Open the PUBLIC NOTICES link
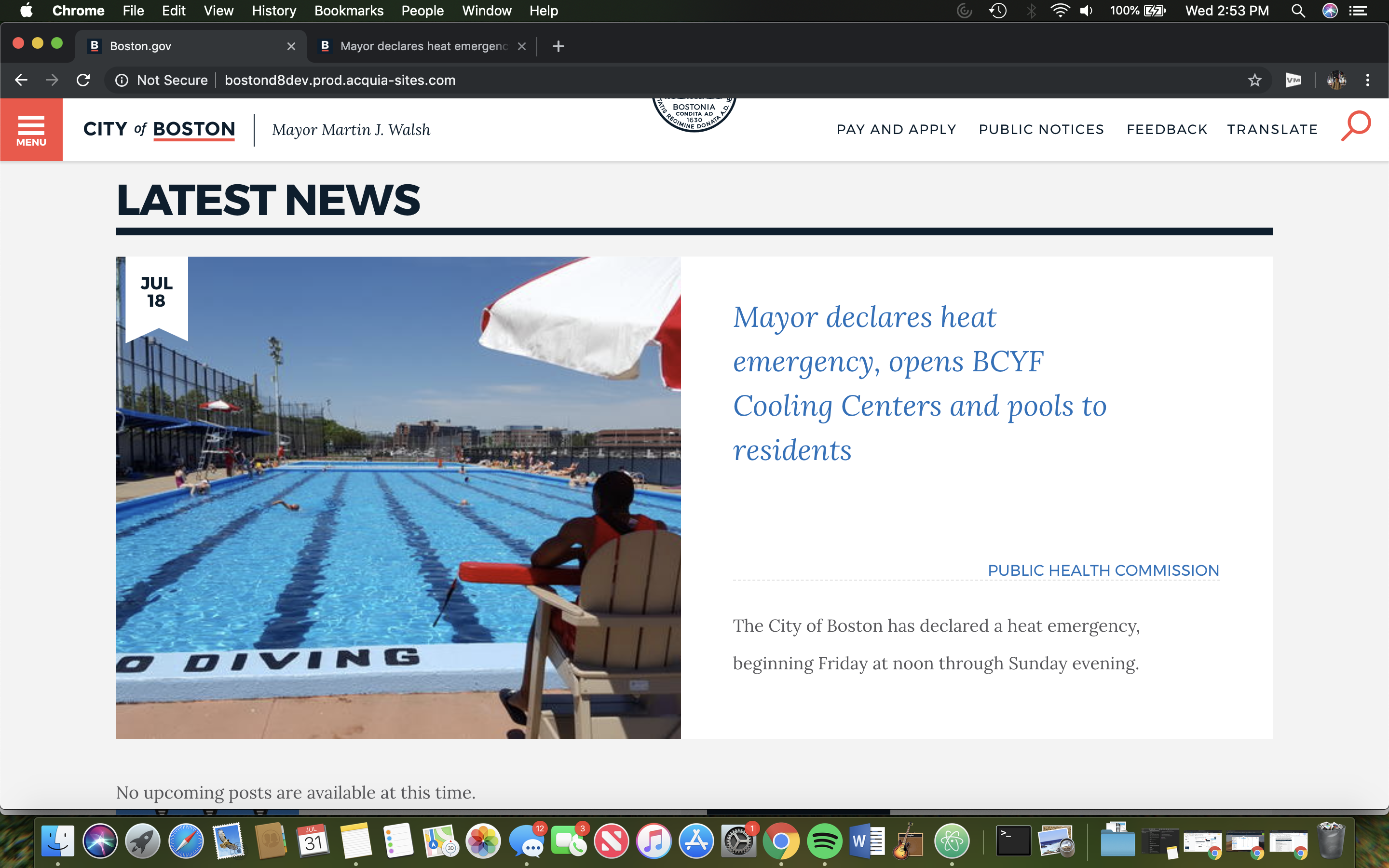The height and width of the screenshot is (868, 1389). [x=1041, y=130]
